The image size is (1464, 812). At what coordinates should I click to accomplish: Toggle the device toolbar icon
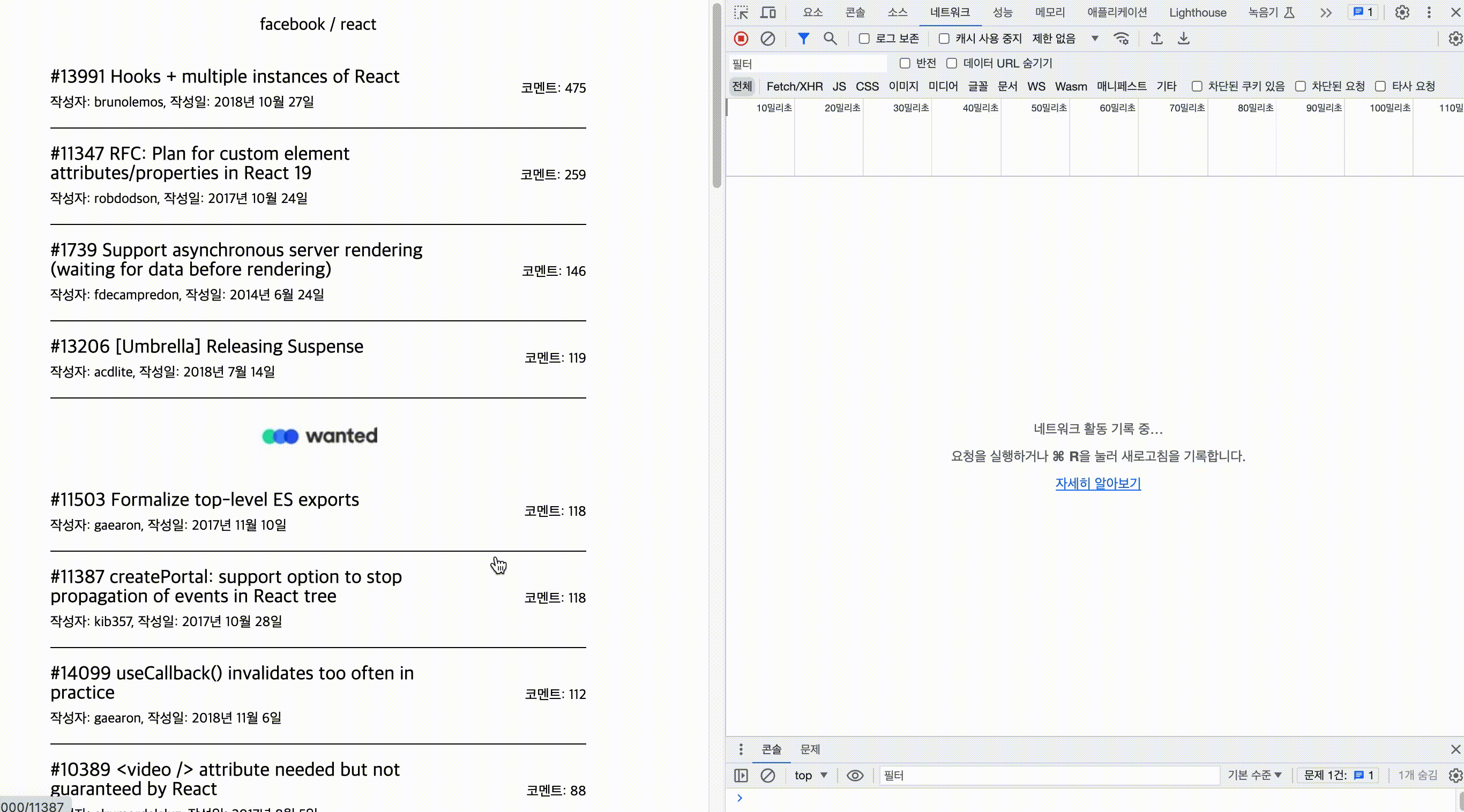coord(768,12)
